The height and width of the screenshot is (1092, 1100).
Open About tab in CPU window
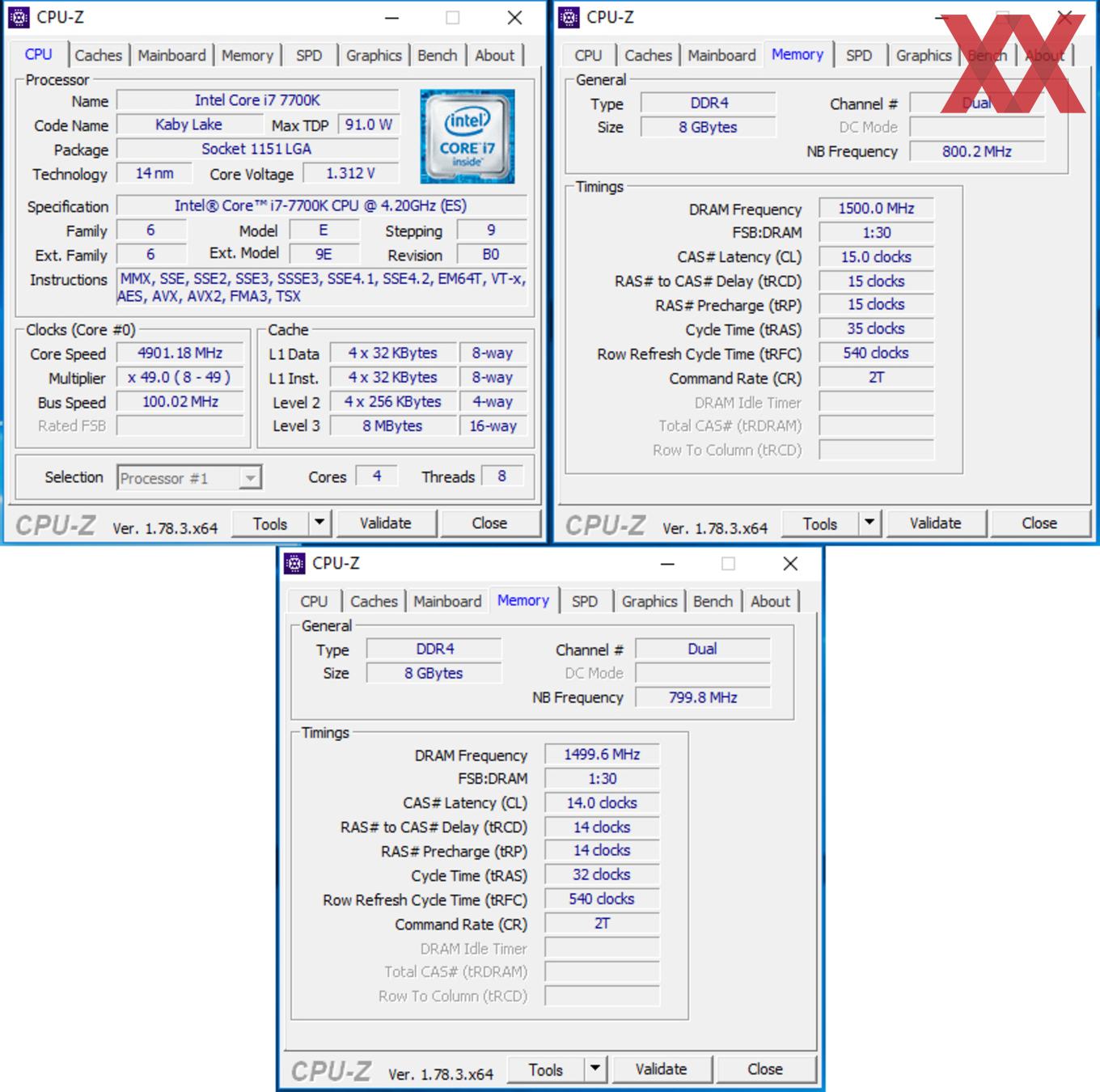point(495,55)
